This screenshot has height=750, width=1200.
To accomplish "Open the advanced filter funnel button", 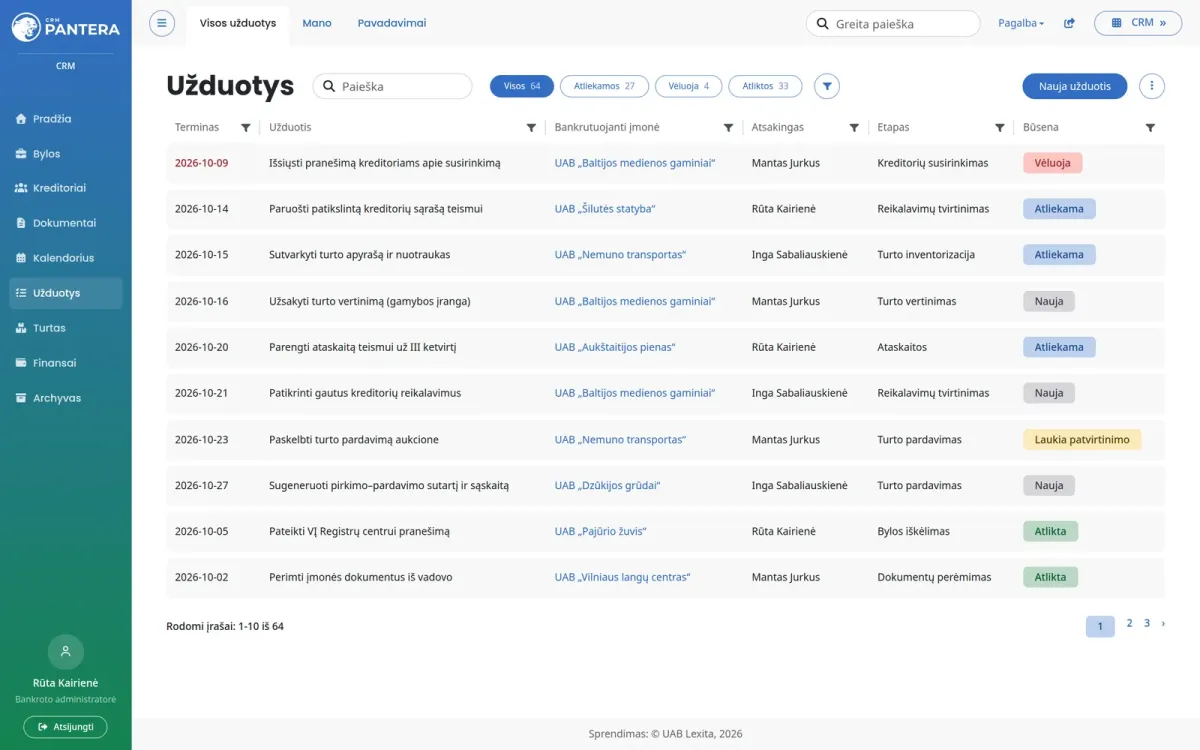I will pos(827,86).
